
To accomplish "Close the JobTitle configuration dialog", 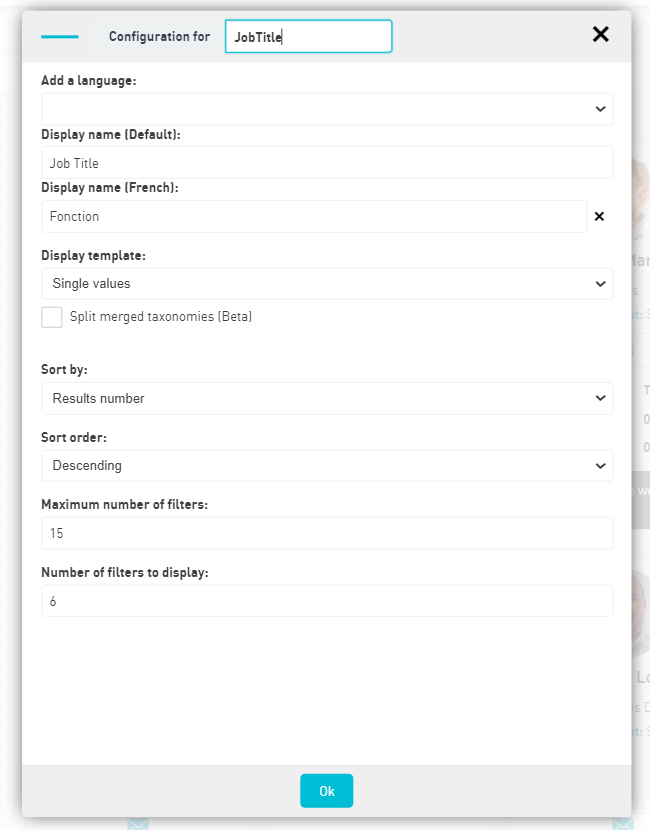I will (x=600, y=34).
